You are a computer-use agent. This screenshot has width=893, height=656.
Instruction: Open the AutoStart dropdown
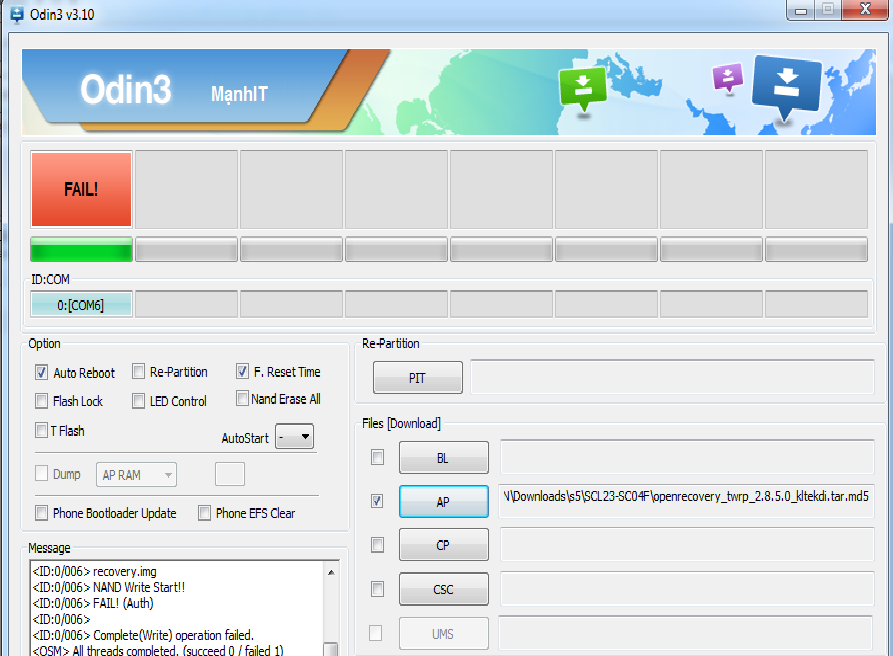(x=294, y=437)
